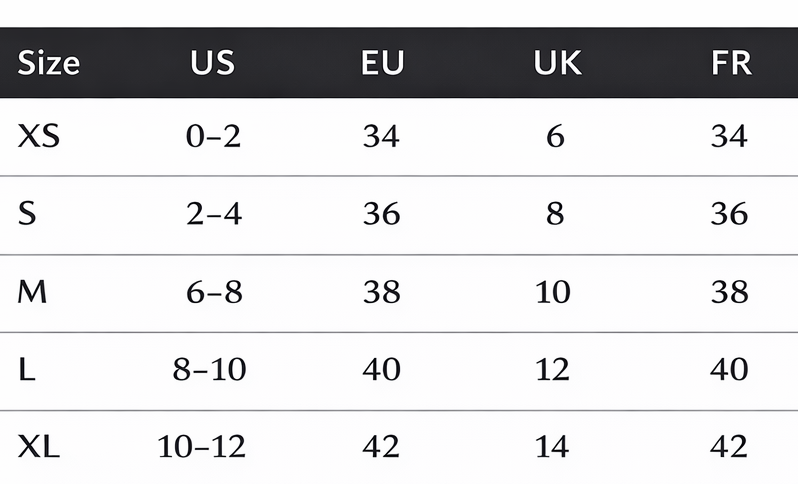The width and height of the screenshot is (798, 484).
Task: Select UK size 8 cell
Action: [x=555, y=214]
